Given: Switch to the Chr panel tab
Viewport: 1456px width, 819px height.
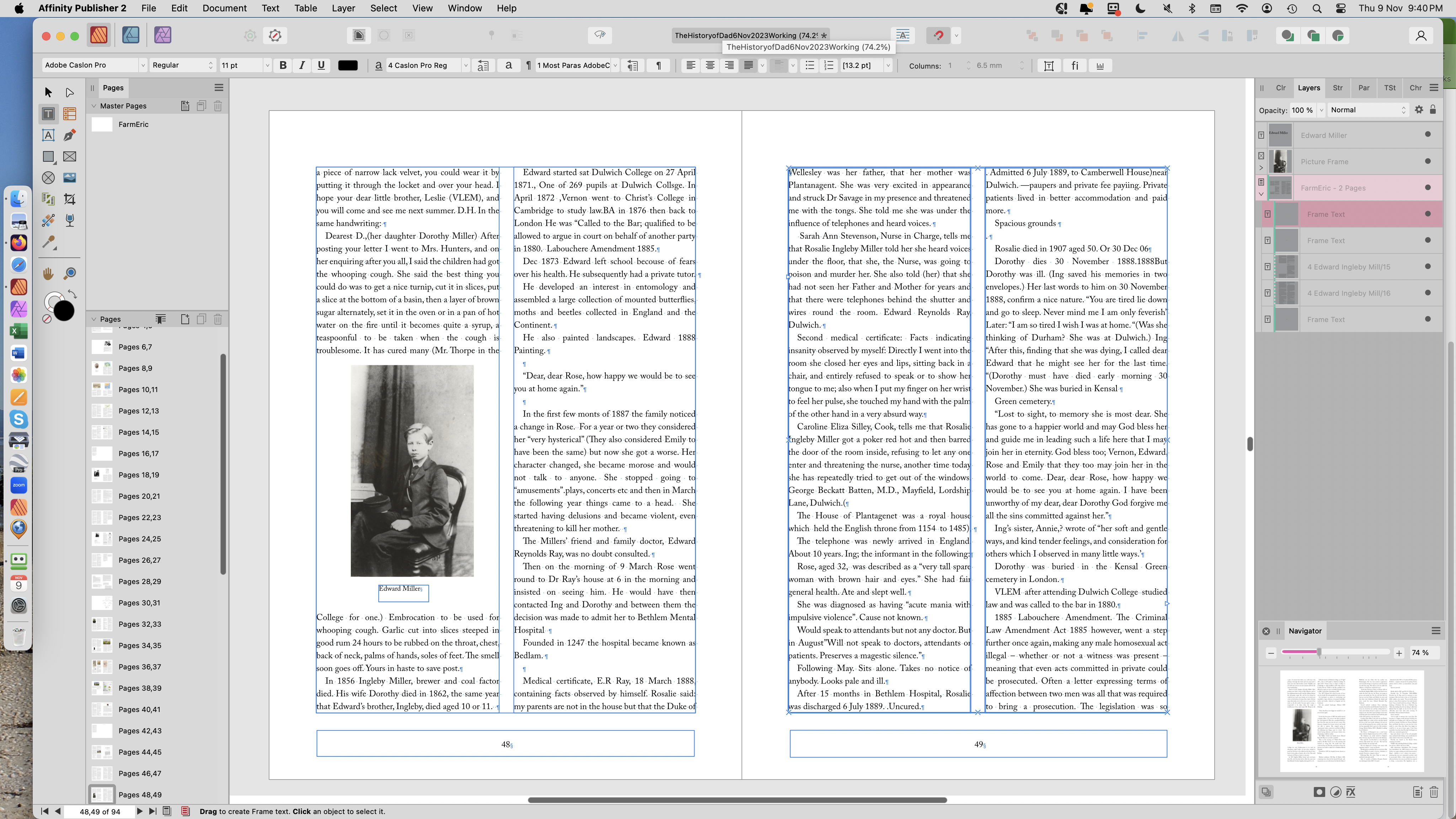Looking at the screenshot, I should 1415,87.
